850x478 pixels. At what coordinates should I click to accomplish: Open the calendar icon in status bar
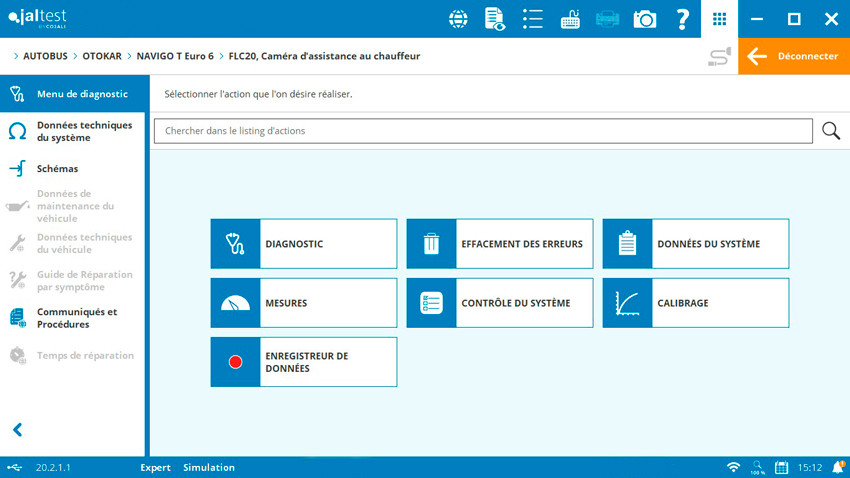(781, 467)
